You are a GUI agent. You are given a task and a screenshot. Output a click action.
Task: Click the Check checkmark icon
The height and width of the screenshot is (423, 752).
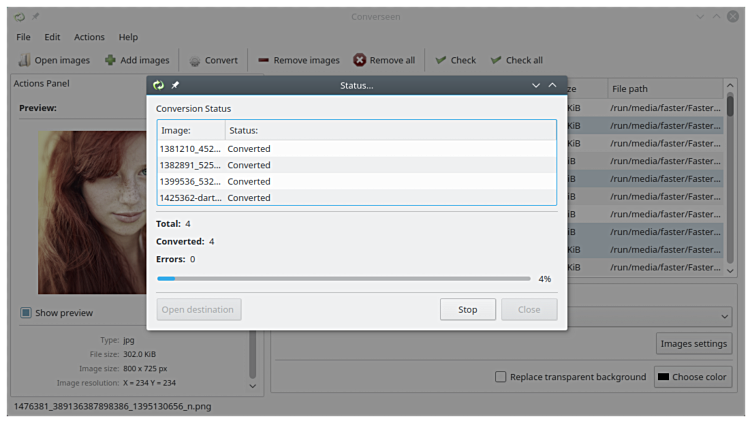pyautogui.click(x=440, y=60)
